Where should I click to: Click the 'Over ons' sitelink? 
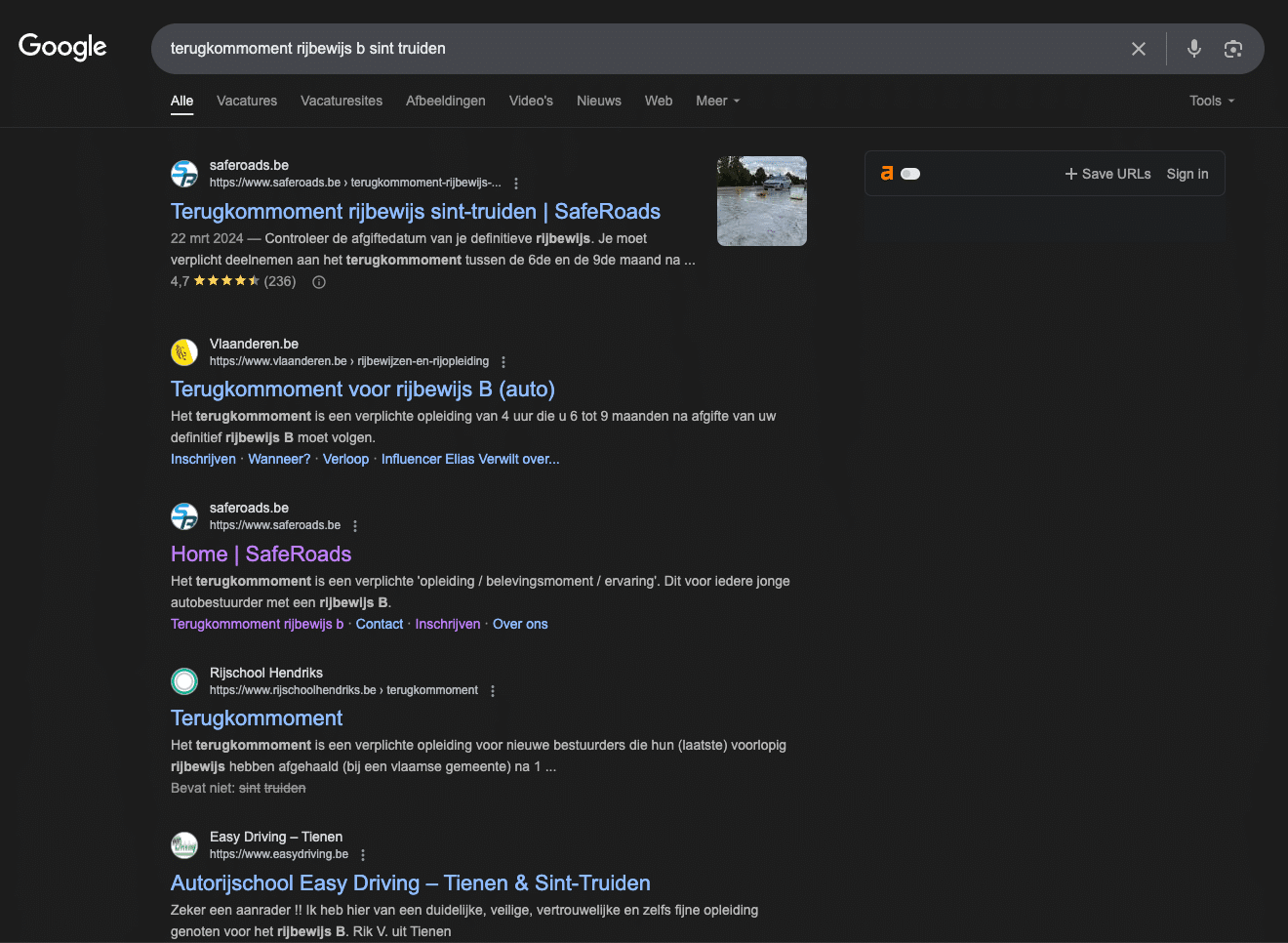[x=520, y=624]
